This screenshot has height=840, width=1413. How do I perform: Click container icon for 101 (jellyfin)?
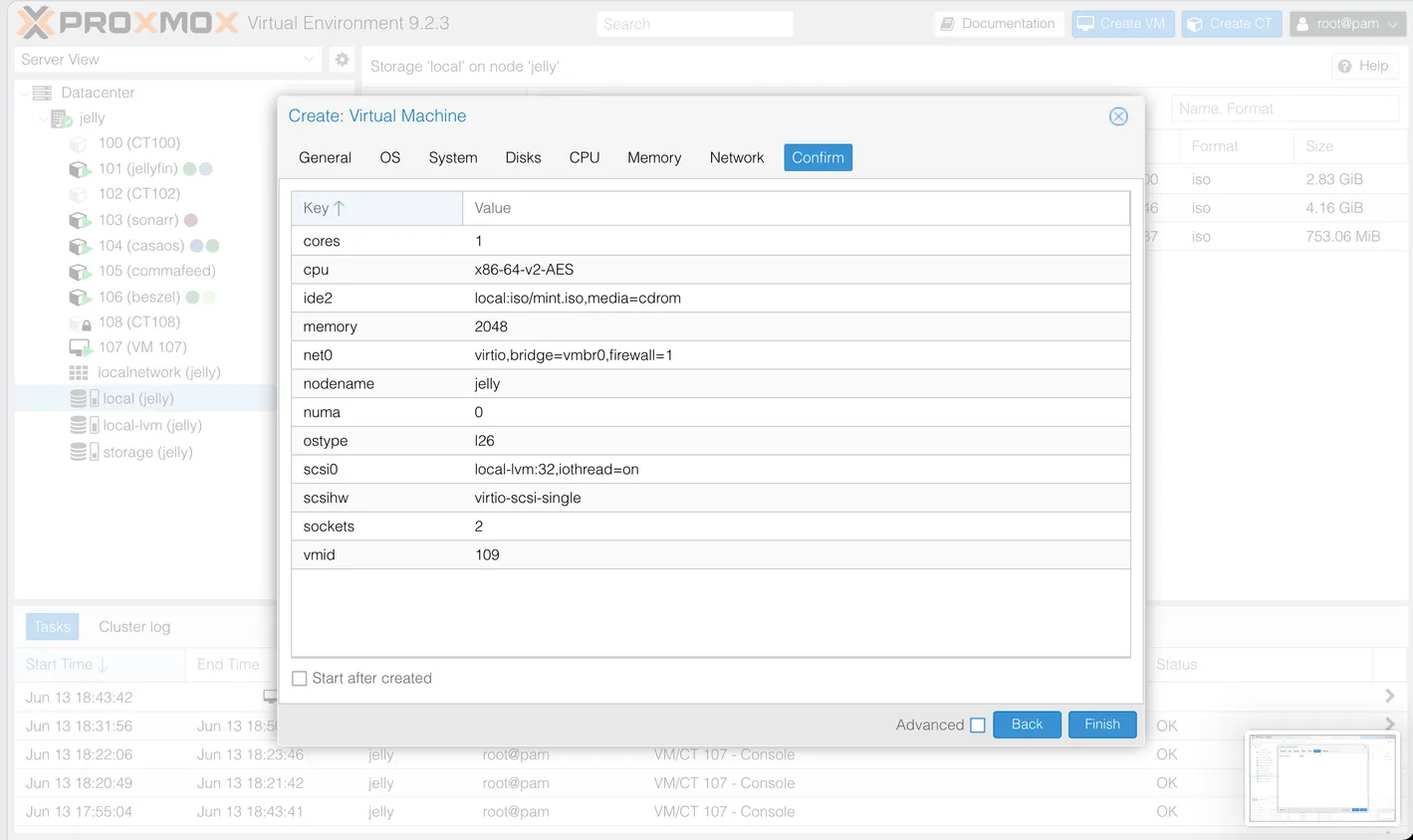pyautogui.click(x=79, y=169)
